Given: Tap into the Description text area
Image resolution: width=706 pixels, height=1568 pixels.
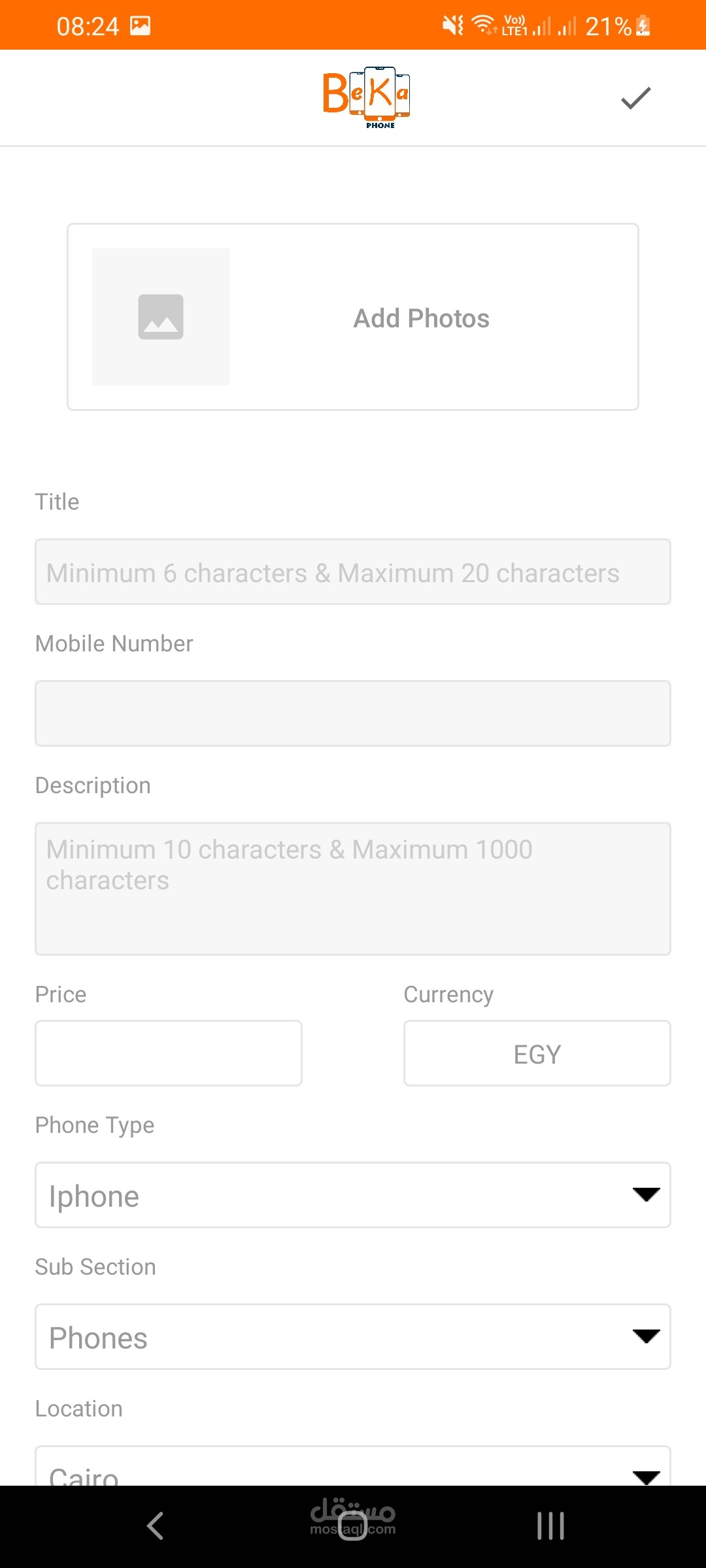Looking at the screenshot, I should coord(353,889).
